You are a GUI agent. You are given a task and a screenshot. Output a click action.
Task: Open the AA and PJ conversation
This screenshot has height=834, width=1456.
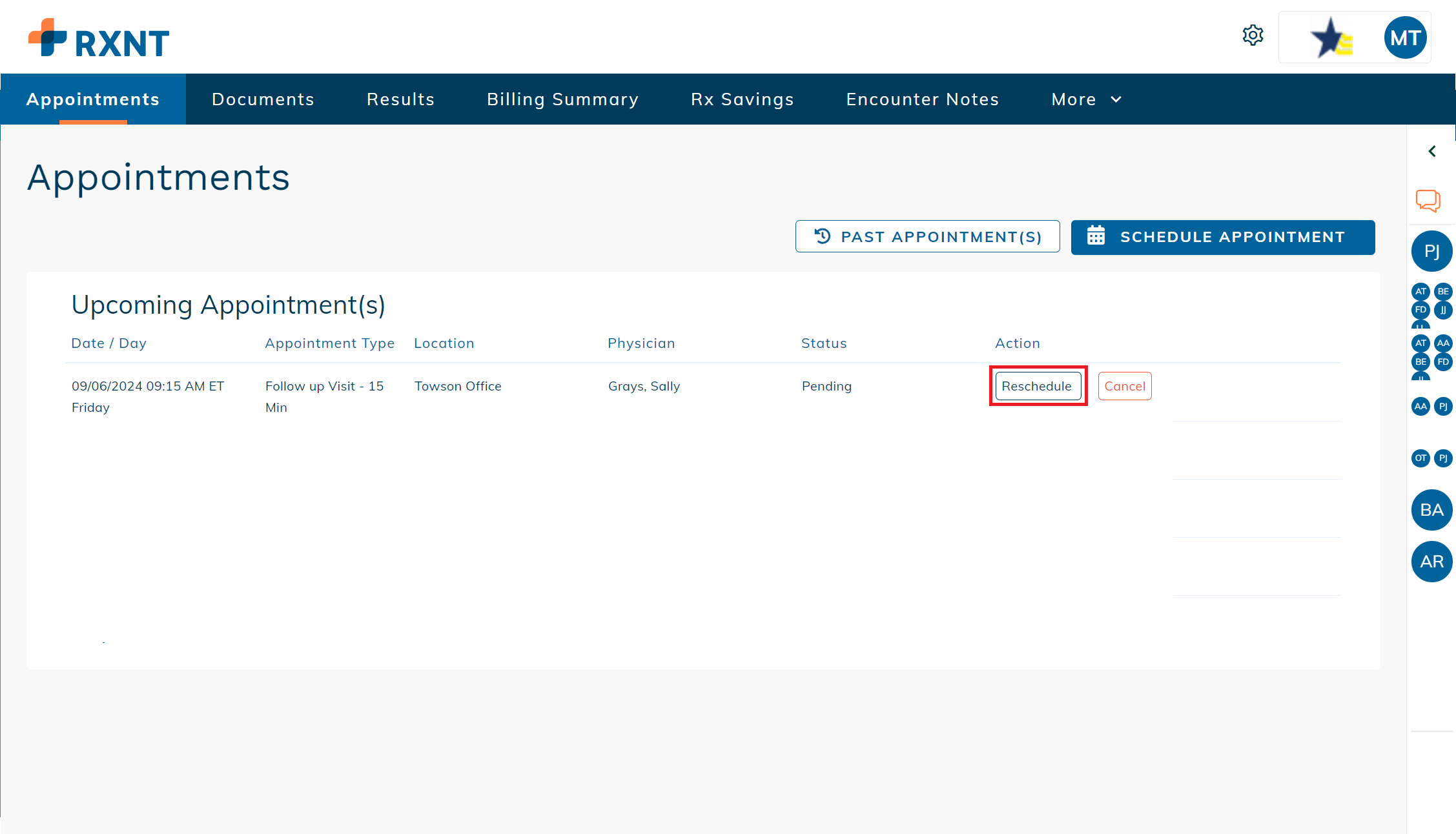[x=1431, y=406]
